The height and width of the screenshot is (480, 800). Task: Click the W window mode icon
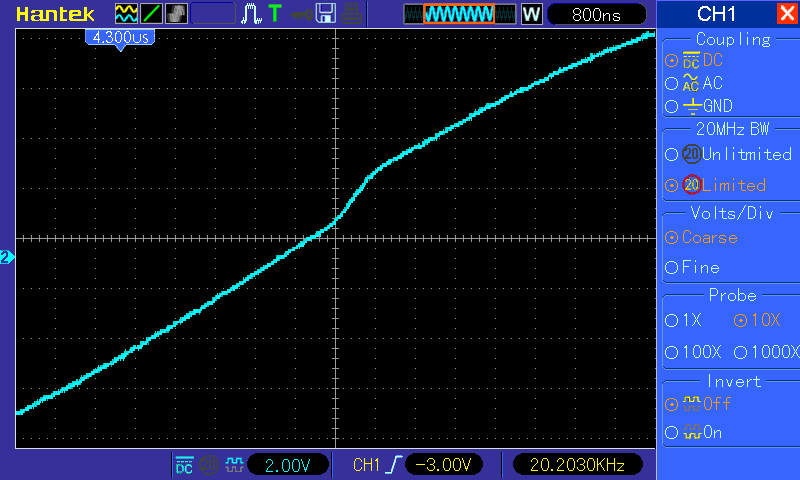[x=531, y=14]
